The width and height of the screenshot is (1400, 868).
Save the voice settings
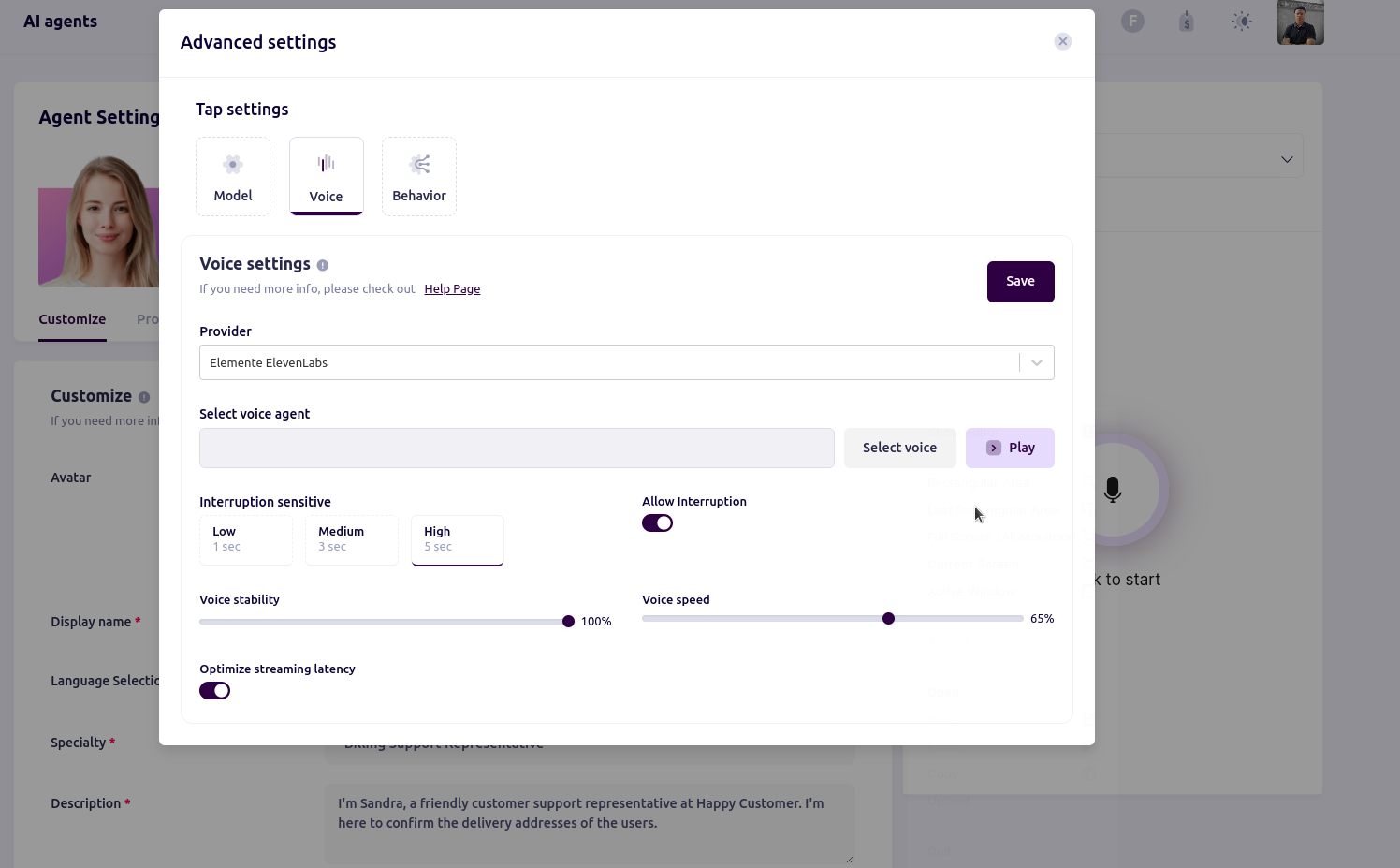pyautogui.click(x=1020, y=282)
